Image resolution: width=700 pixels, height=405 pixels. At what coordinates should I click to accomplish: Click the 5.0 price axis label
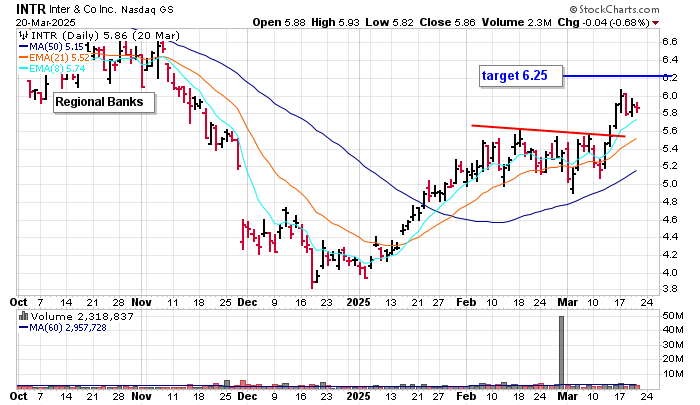(670, 184)
